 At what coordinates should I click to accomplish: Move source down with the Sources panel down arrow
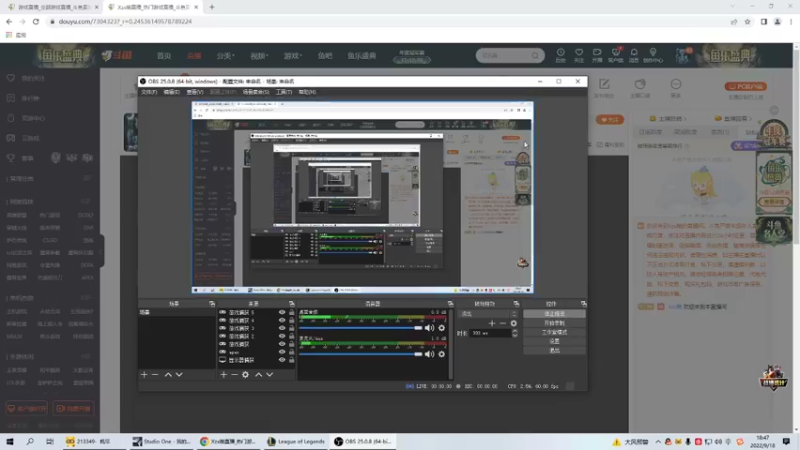(269, 374)
